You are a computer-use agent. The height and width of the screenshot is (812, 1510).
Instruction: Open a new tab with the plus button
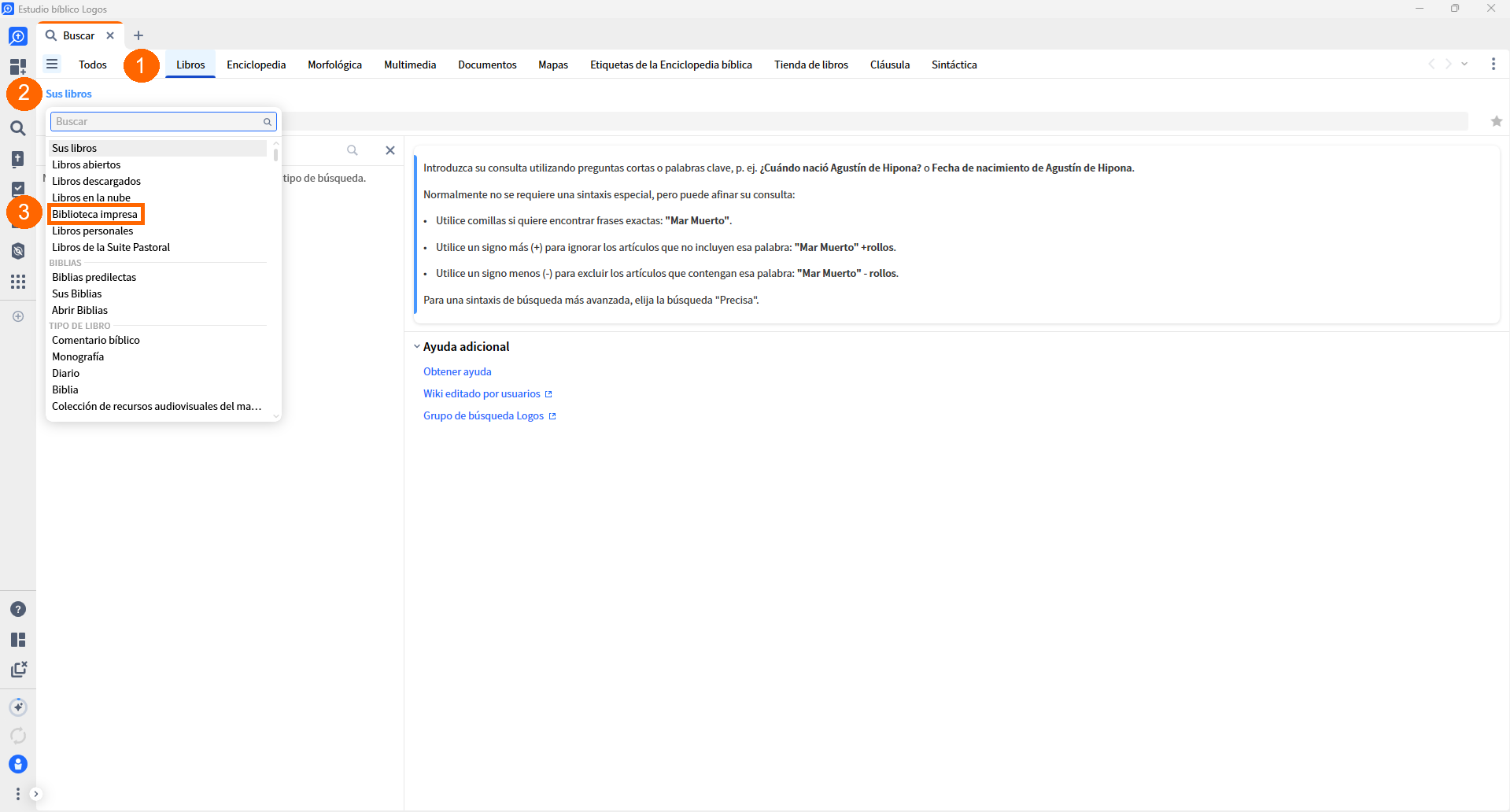[138, 35]
